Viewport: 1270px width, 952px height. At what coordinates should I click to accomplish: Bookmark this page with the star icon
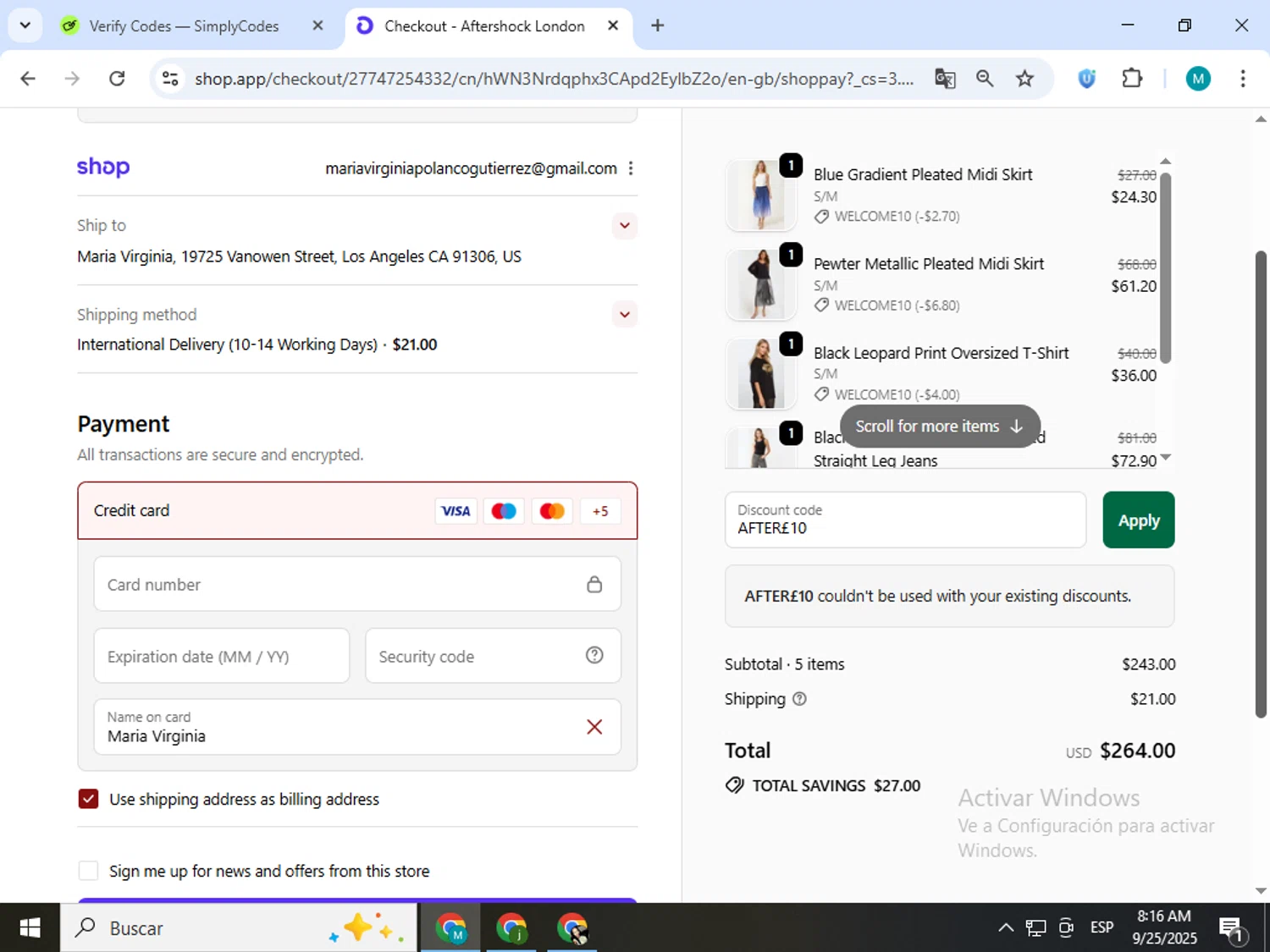pos(1025,79)
